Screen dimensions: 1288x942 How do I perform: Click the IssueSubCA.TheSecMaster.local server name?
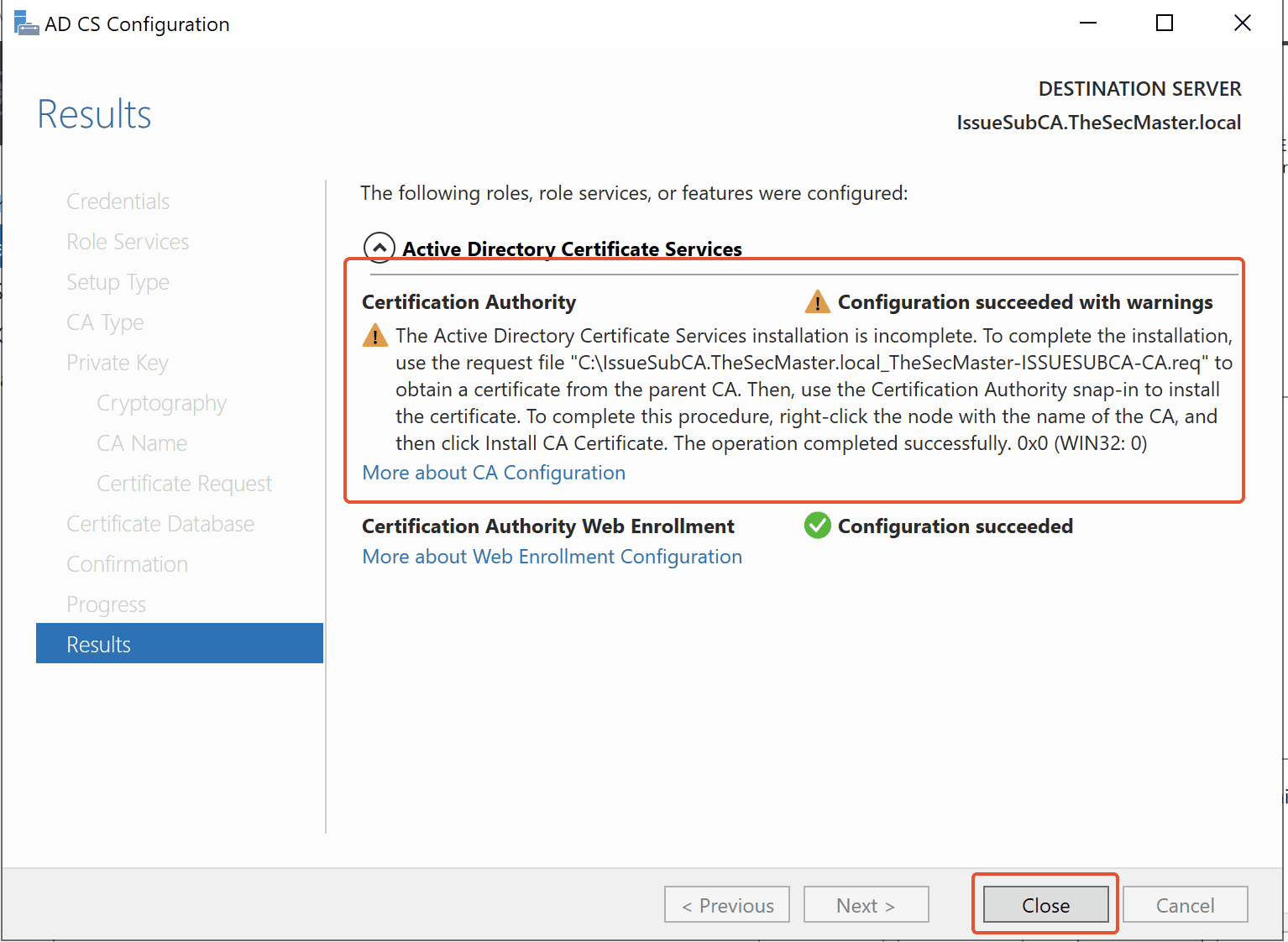[x=1099, y=123]
